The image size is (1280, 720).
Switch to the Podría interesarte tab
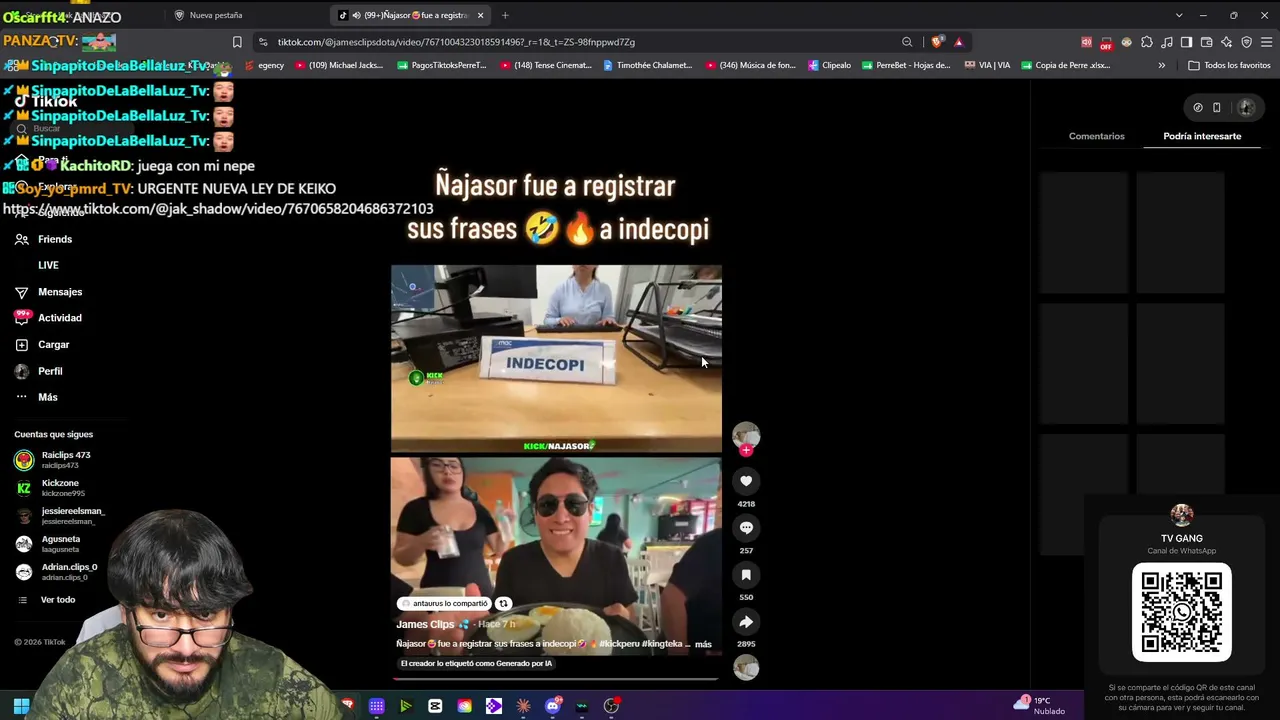pos(1202,136)
